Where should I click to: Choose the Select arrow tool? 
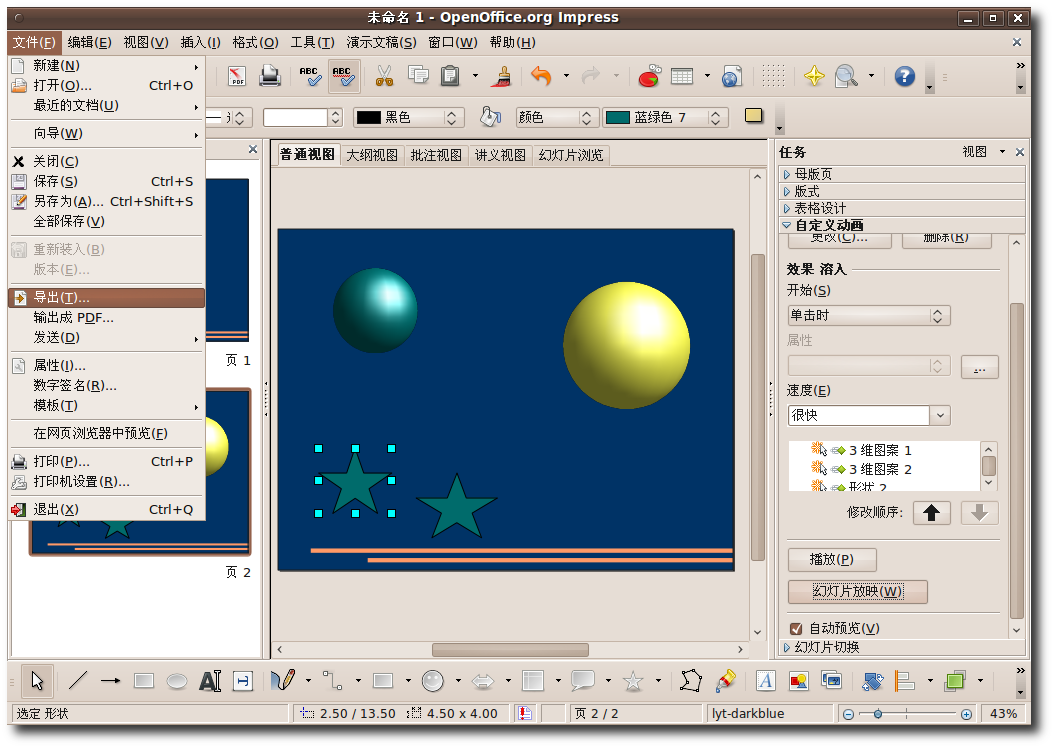(37, 681)
